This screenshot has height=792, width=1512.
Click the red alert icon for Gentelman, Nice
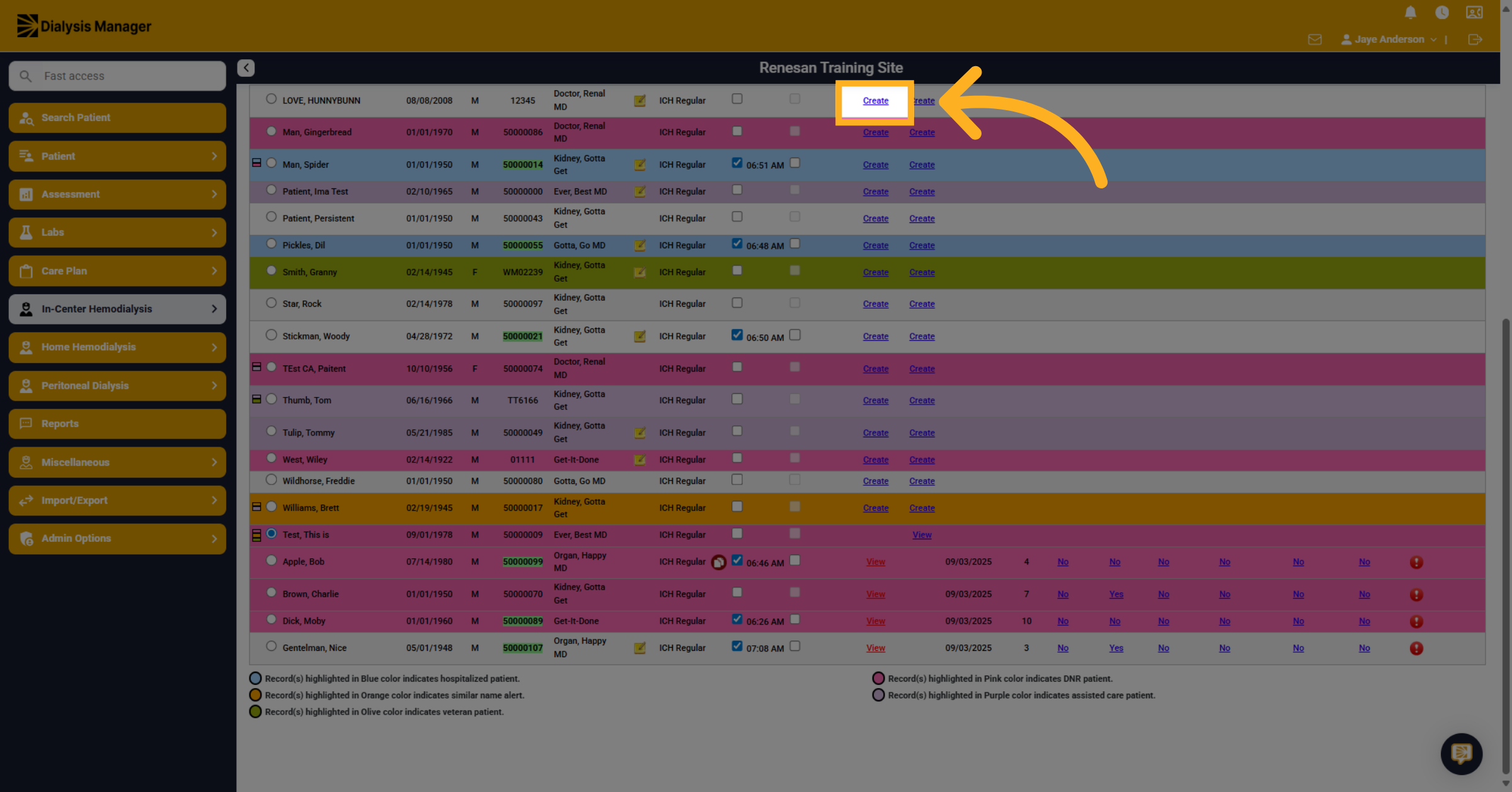click(1416, 648)
